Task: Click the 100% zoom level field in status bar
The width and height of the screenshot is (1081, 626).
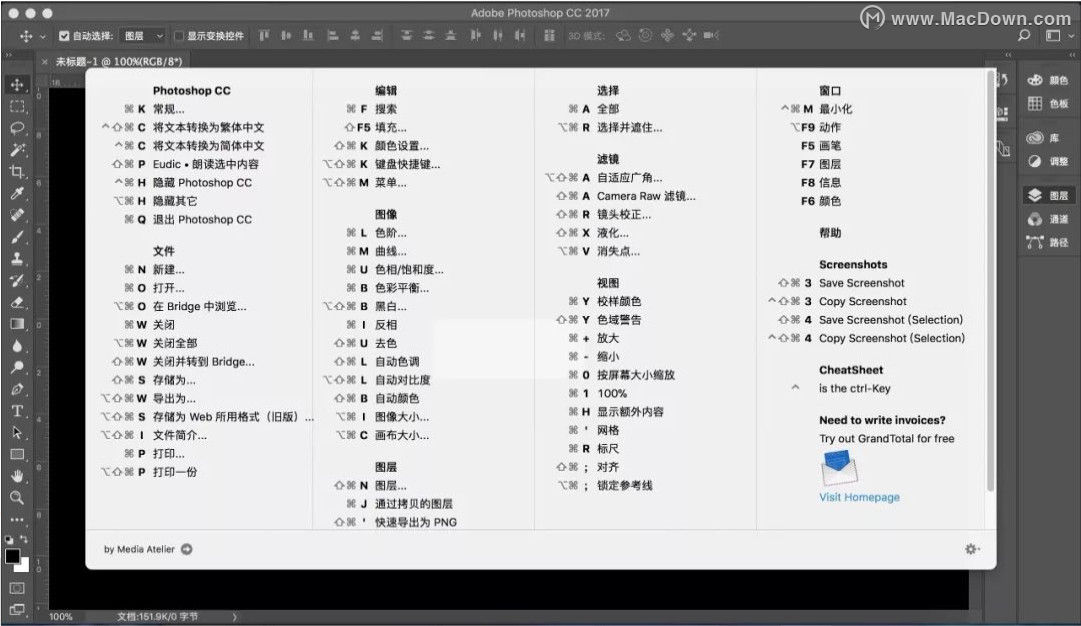Action: 61,616
